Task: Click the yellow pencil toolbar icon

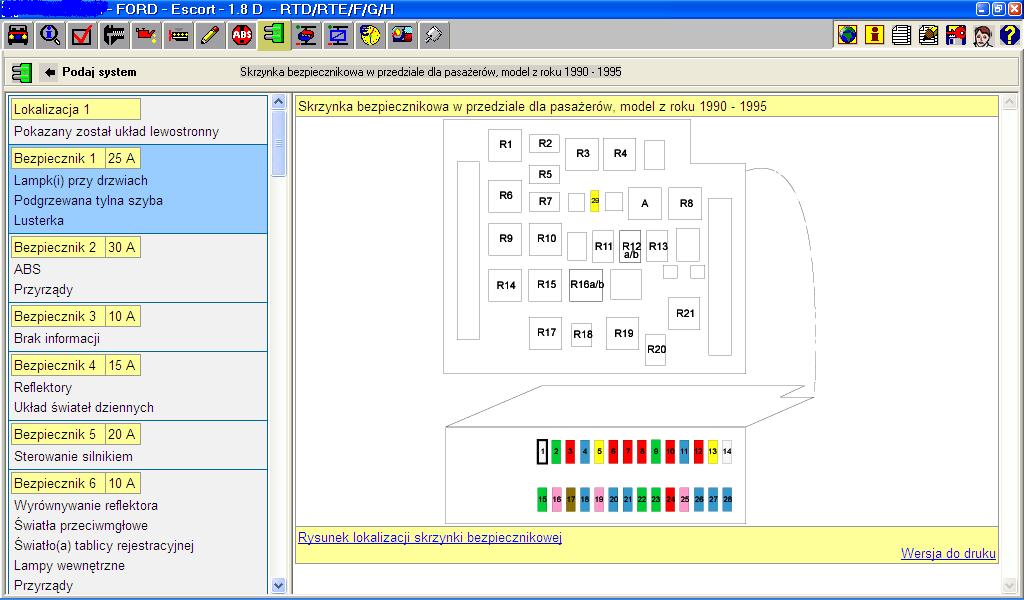Action: pyautogui.click(x=210, y=36)
